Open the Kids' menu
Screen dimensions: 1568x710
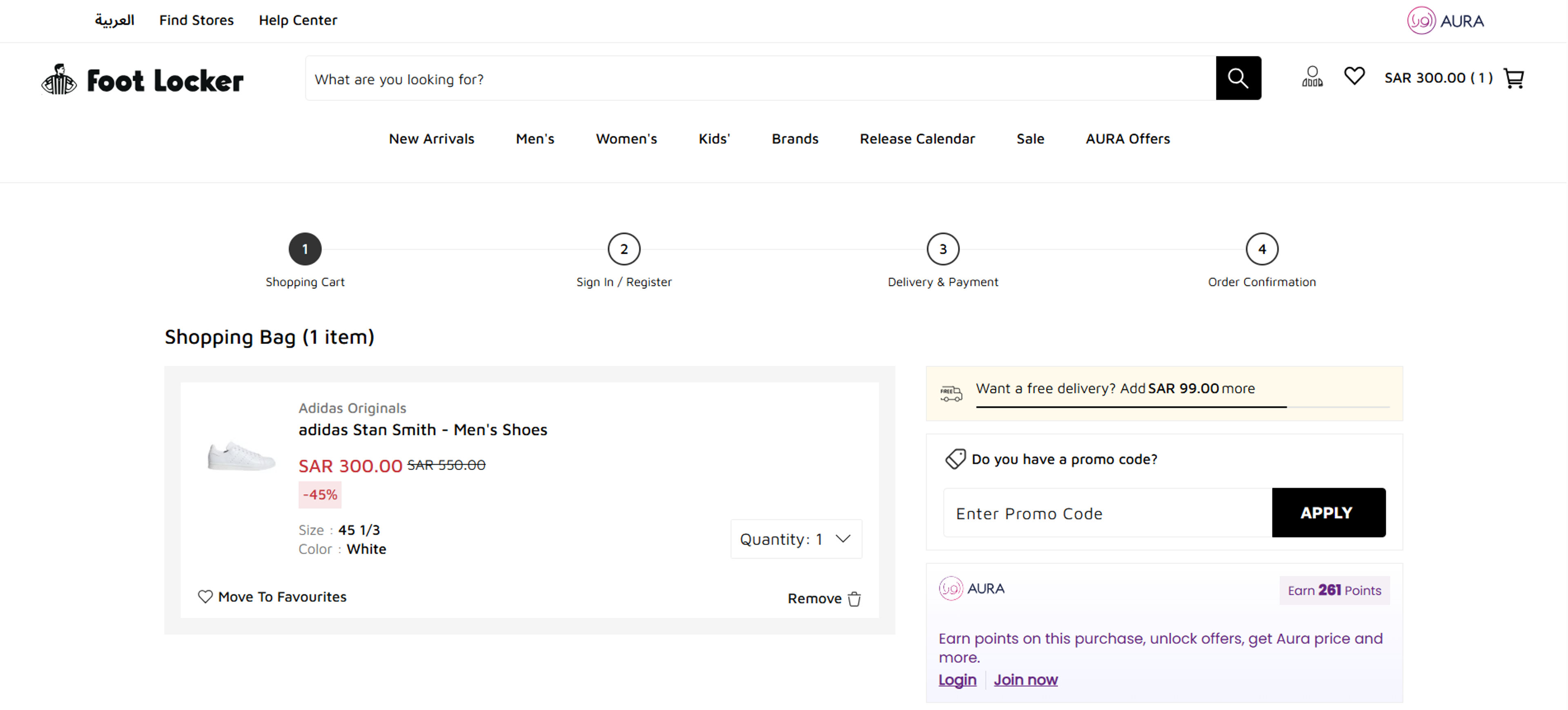(714, 139)
